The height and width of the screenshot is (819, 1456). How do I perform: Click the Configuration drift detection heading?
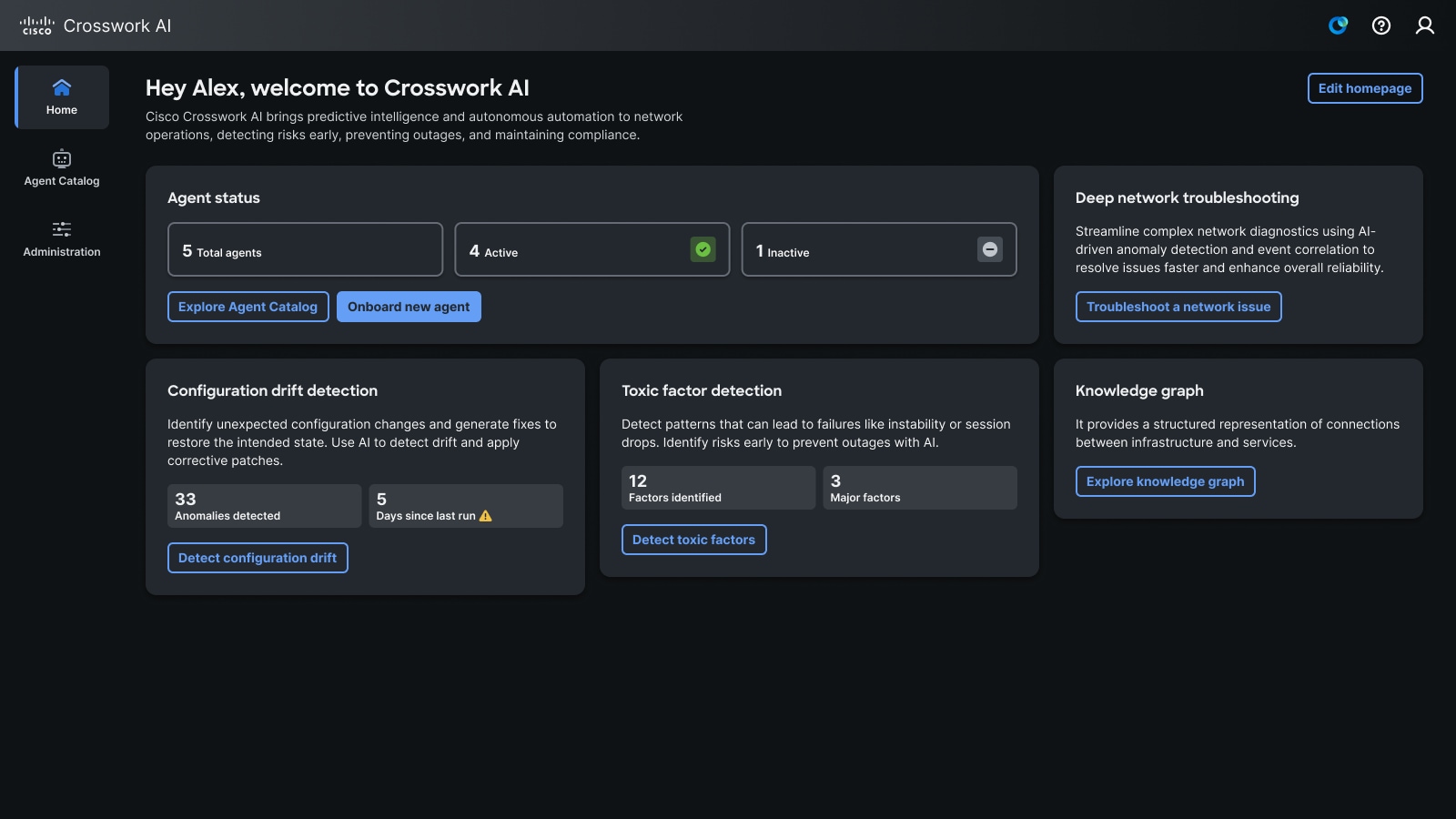(x=272, y=390)
